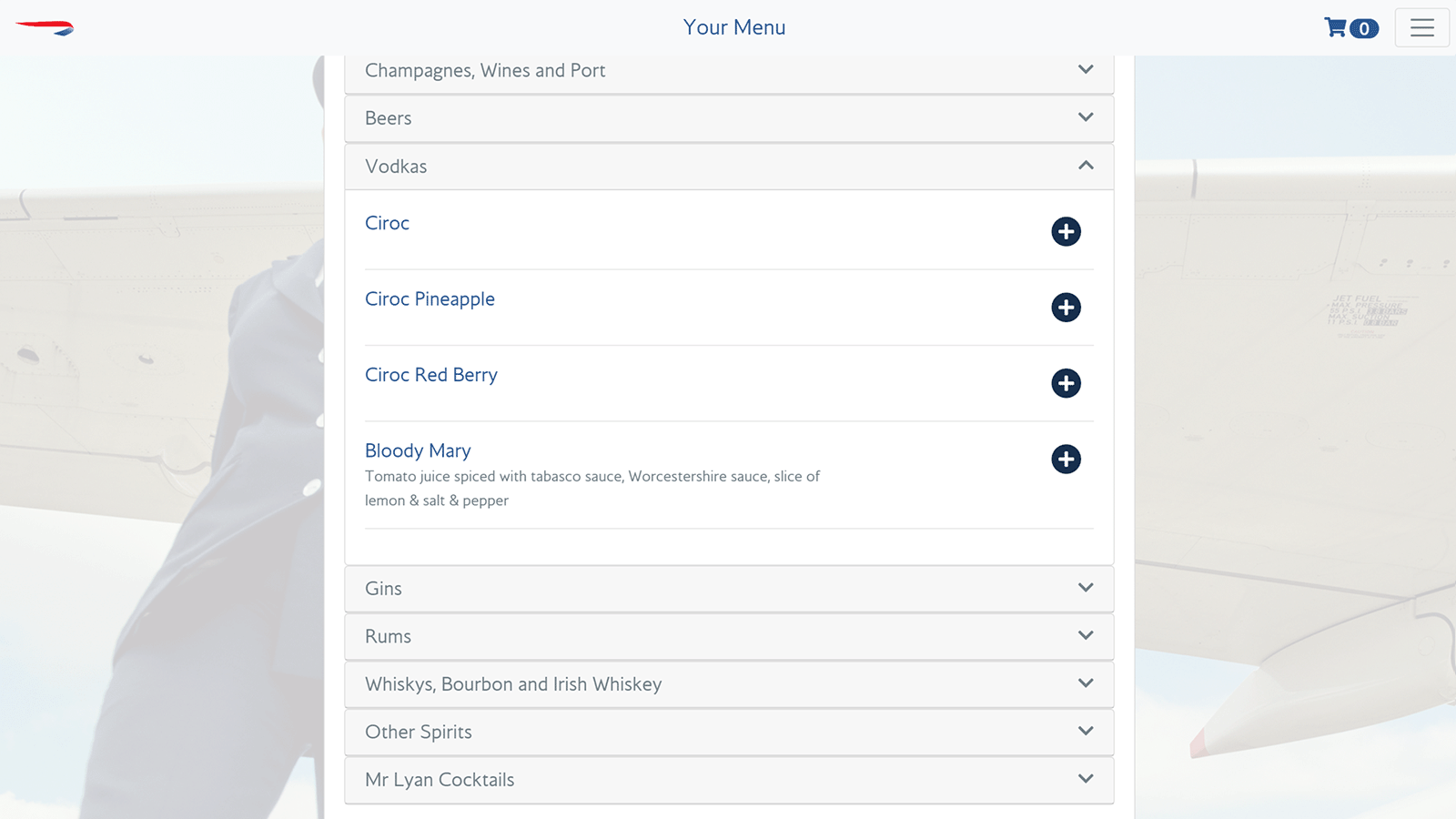The image size is (1456, 819).
Task: Expand Whiskys, Bourbon and Irish Whiskey
Action: pos(729,684)
